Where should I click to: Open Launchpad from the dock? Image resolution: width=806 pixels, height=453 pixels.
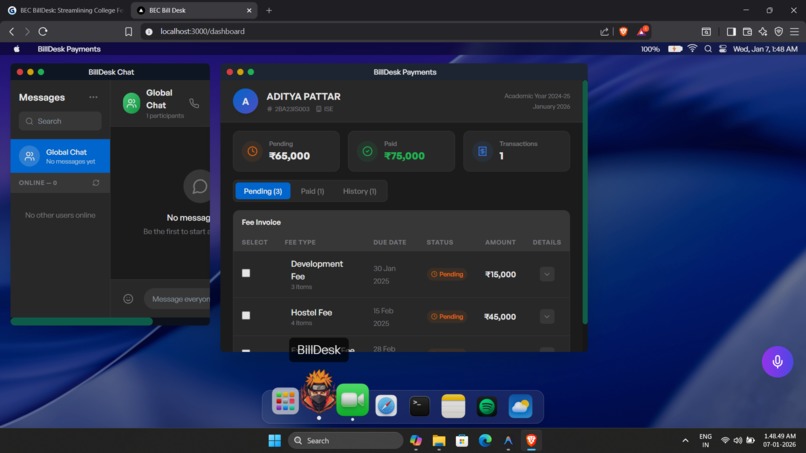[285, 401]
